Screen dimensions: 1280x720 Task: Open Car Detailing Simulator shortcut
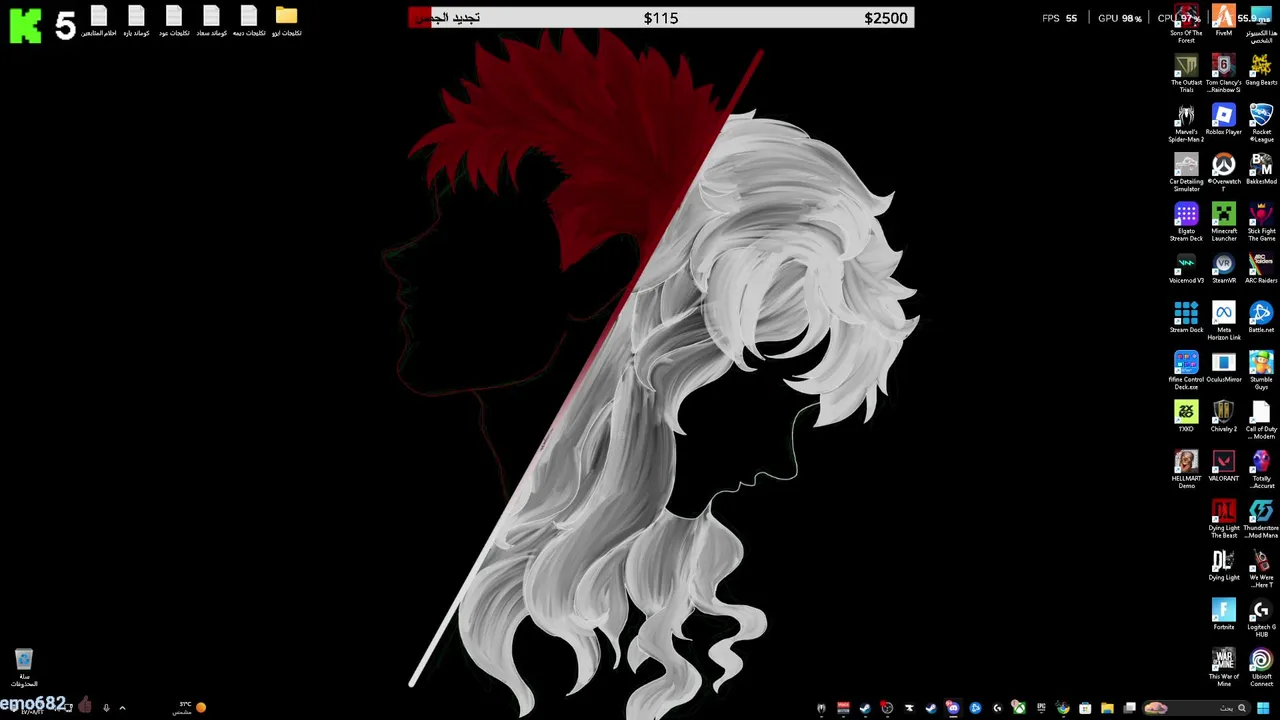1186,173
